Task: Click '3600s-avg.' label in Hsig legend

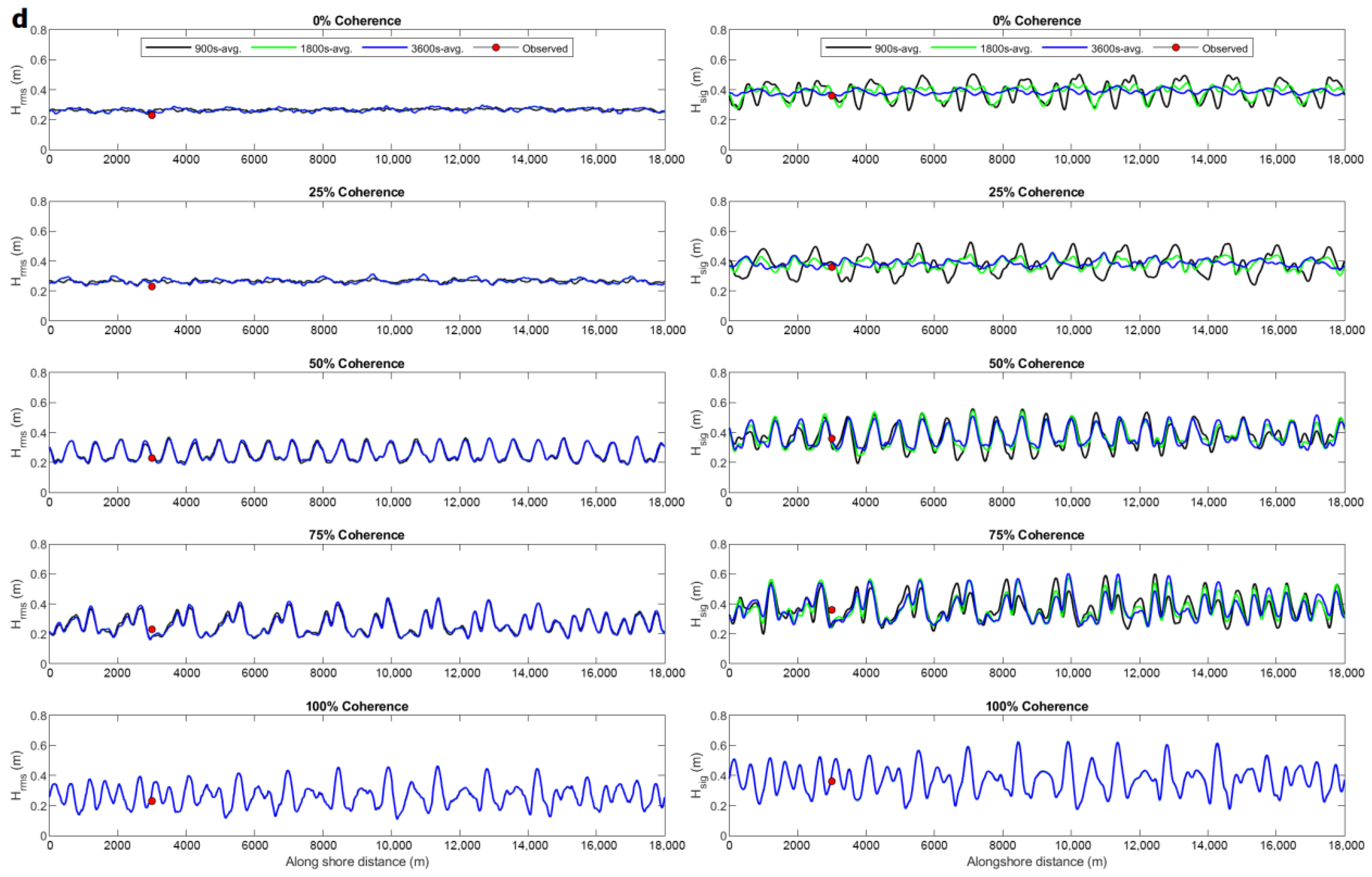Action: pyautogui.click(x=1117, y=49)
